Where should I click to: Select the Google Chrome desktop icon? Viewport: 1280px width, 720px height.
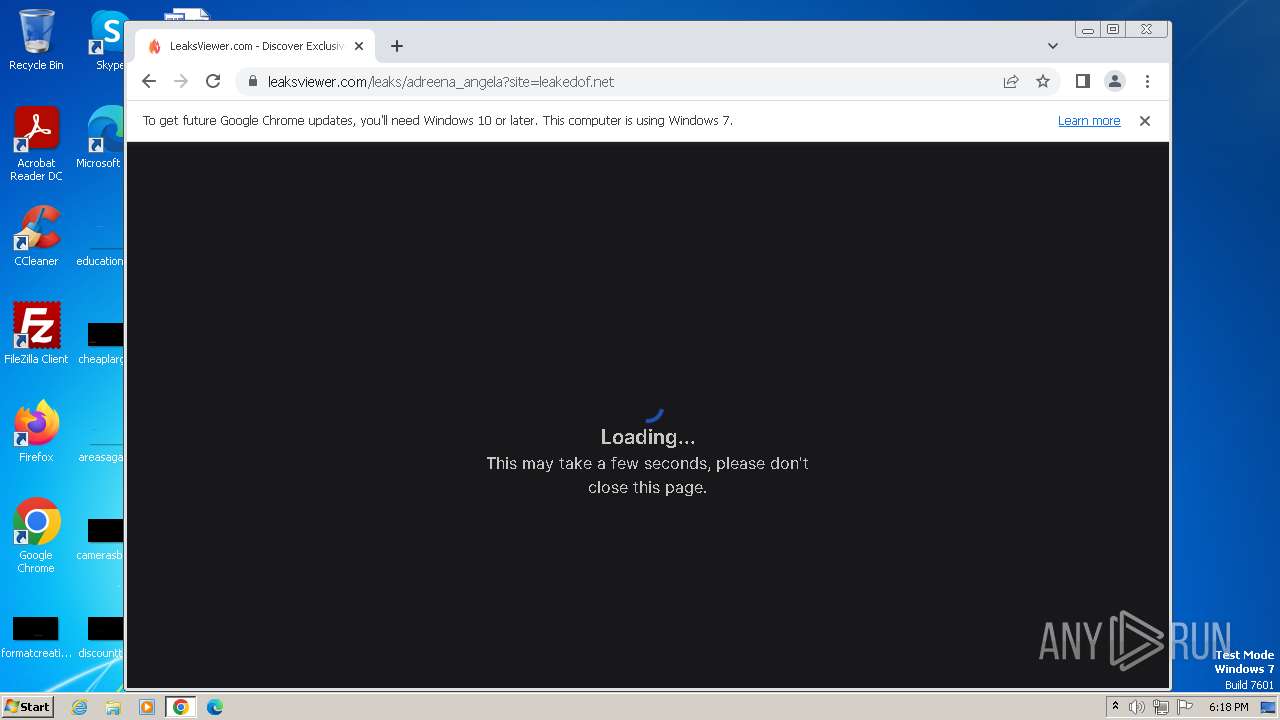click(36, 536)
